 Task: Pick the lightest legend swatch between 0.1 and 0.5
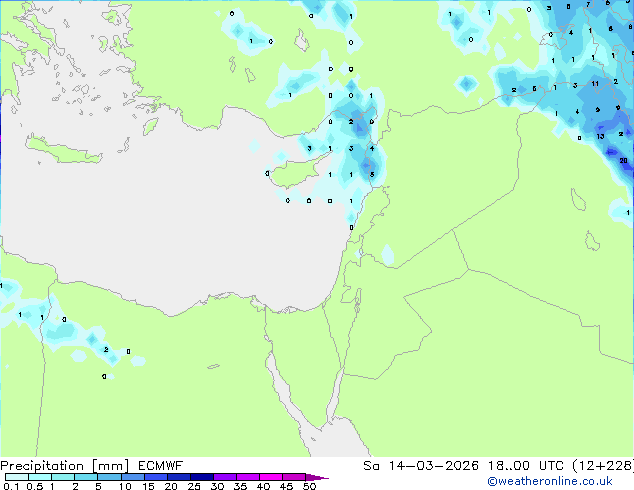(x=17, y=477)
